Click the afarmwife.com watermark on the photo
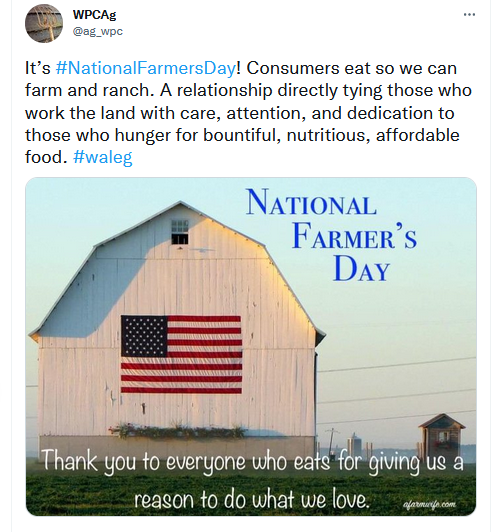 pos(429,504)
